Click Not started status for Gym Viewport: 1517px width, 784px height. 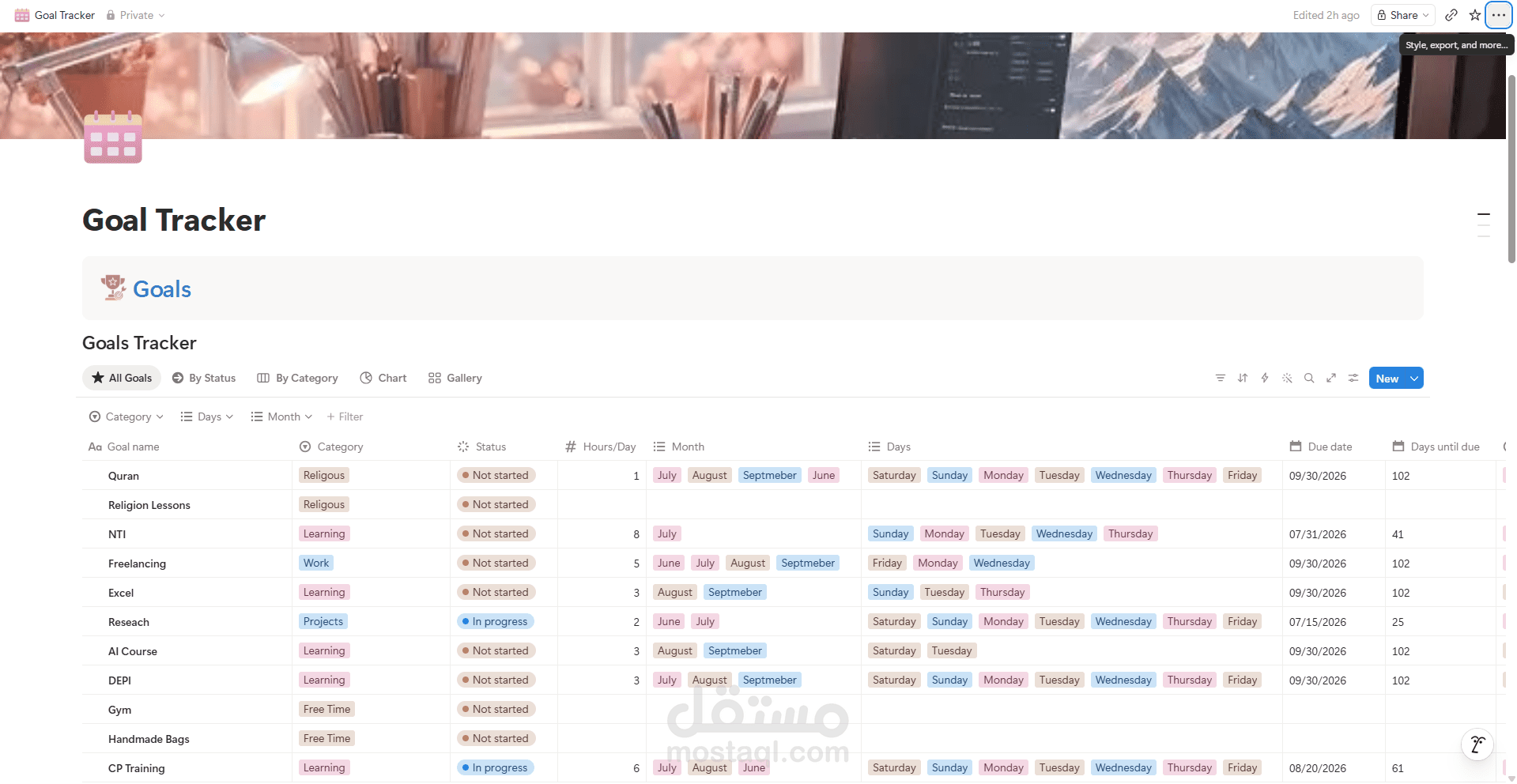496,709
